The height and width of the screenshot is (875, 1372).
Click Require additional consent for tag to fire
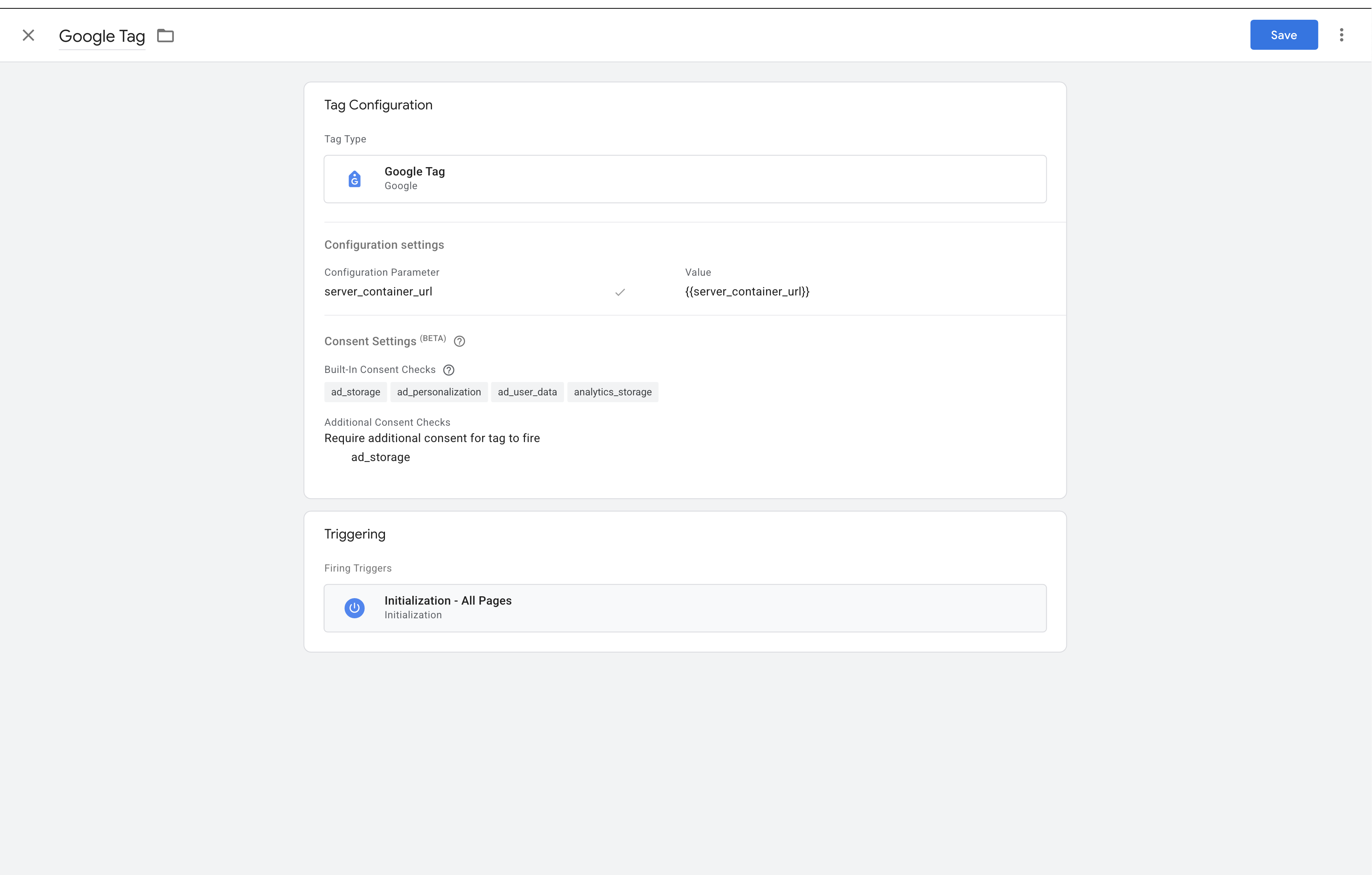(x=432, y=438)
